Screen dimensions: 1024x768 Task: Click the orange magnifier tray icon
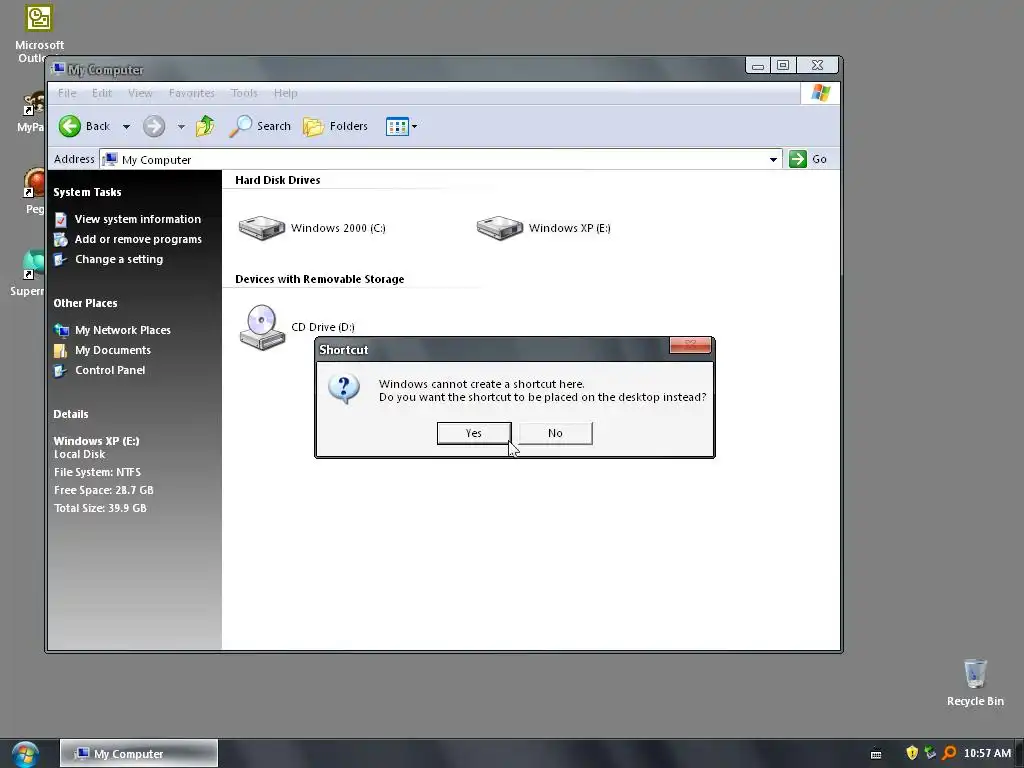[x=949, y=753]
